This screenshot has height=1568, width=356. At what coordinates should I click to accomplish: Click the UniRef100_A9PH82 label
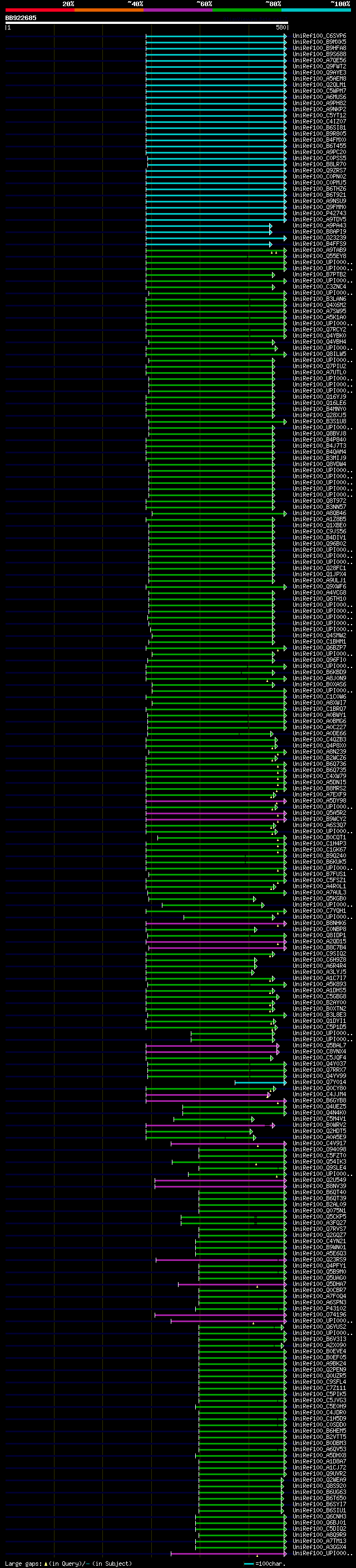click(x=319, y=103)
